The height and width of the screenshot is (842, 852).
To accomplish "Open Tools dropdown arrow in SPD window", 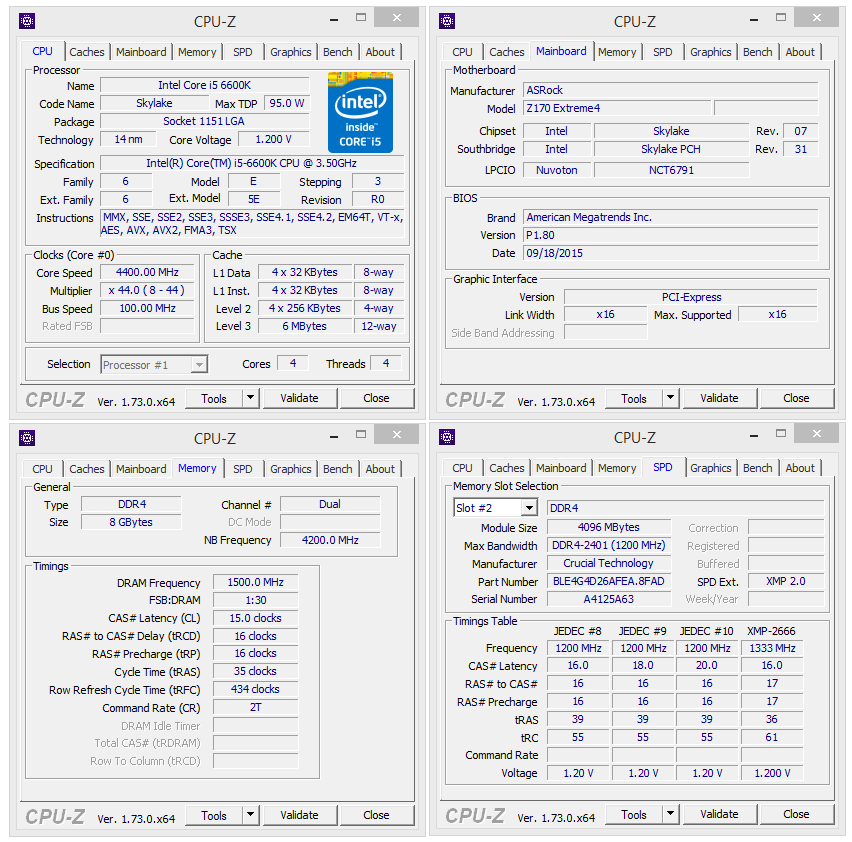I will click(671, 814).
